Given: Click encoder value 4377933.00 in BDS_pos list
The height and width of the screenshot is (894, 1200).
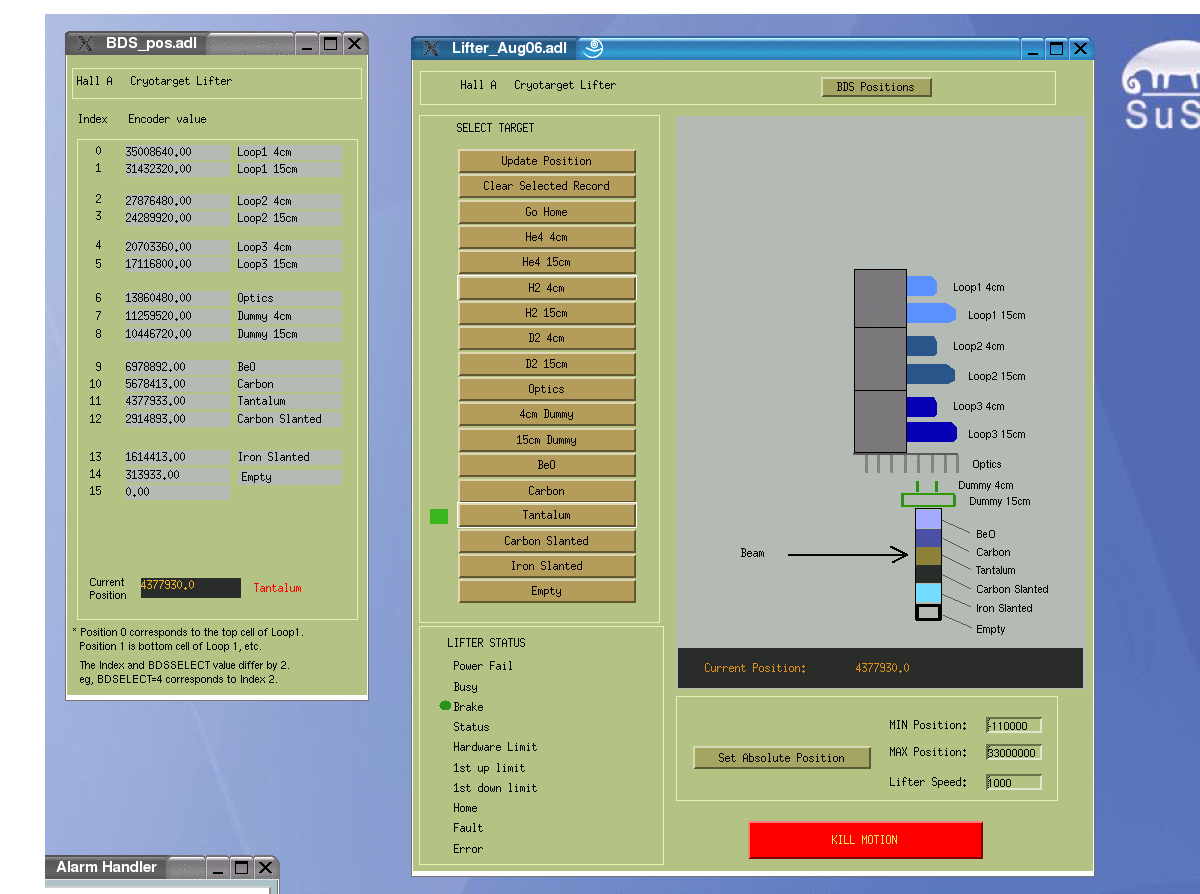Looking at the screenshot, I should (x=176, y=401).
